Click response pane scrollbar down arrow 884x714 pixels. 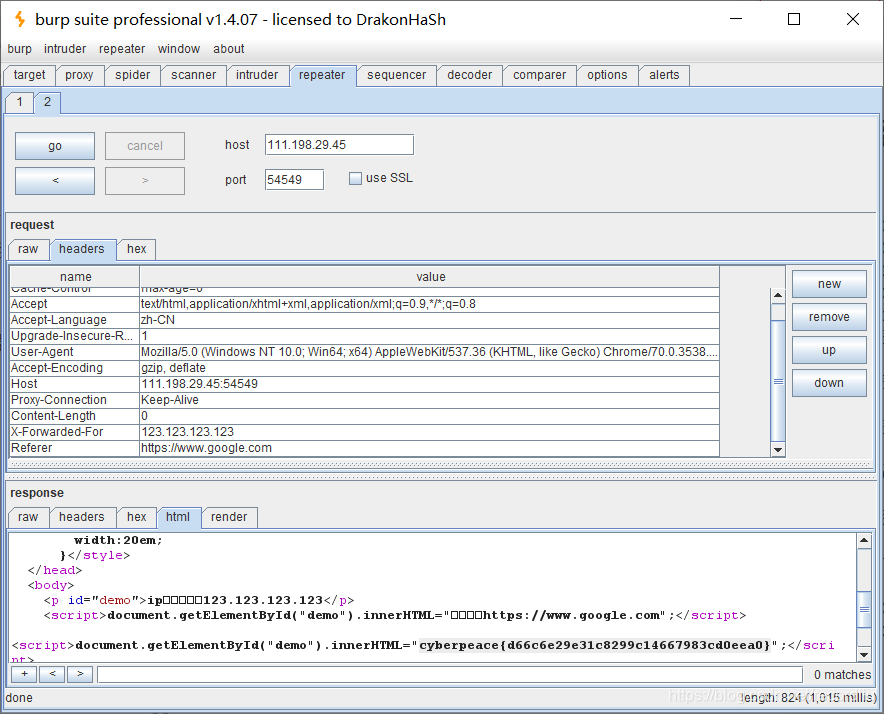[x=864, y=655]
